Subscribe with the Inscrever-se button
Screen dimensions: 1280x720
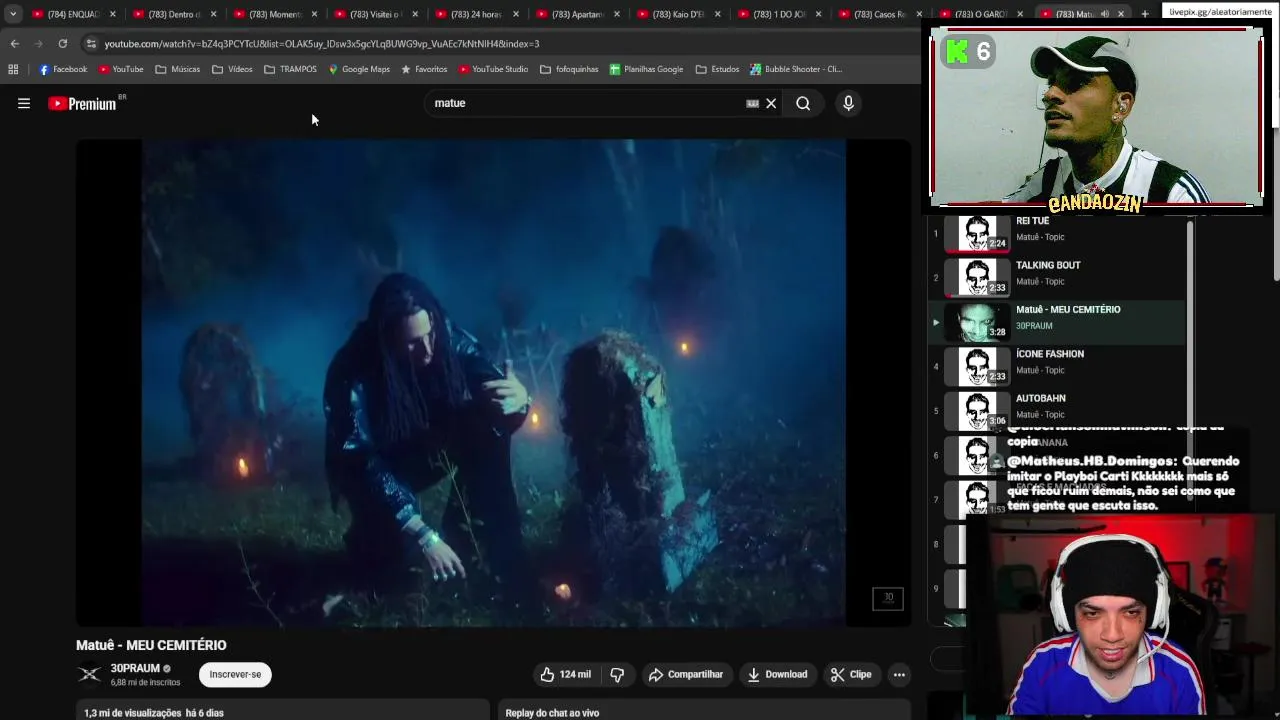[x=235, y=674]
